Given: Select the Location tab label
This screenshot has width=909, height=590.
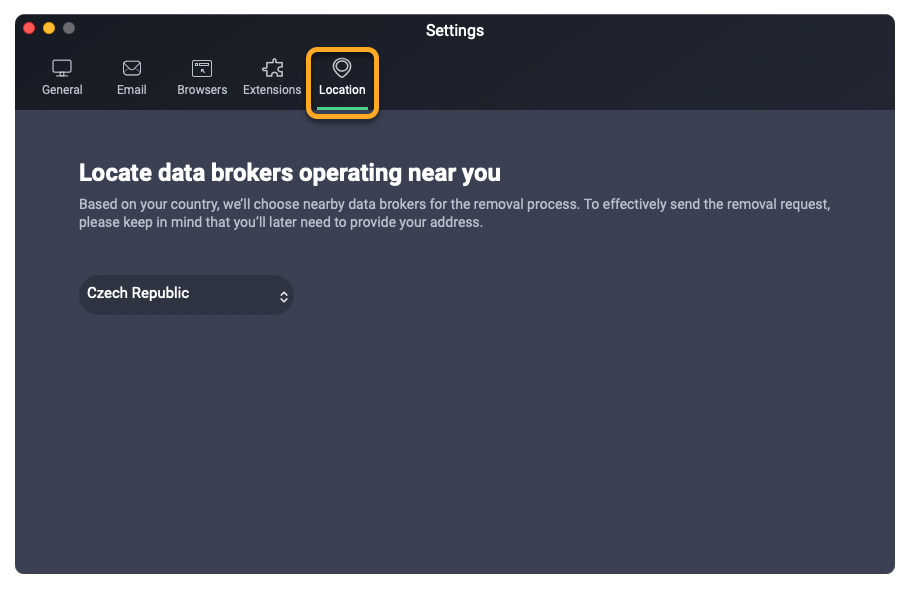Looking at the screenshot, I should [x=342, y=90].
